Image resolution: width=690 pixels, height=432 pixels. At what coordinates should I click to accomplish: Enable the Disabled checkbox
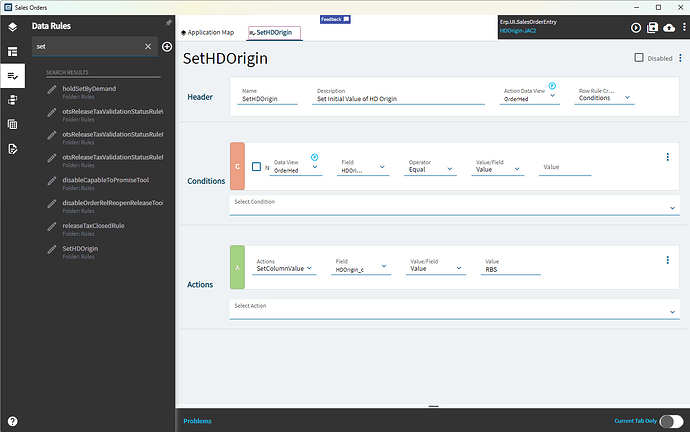(x=639, y=58)
